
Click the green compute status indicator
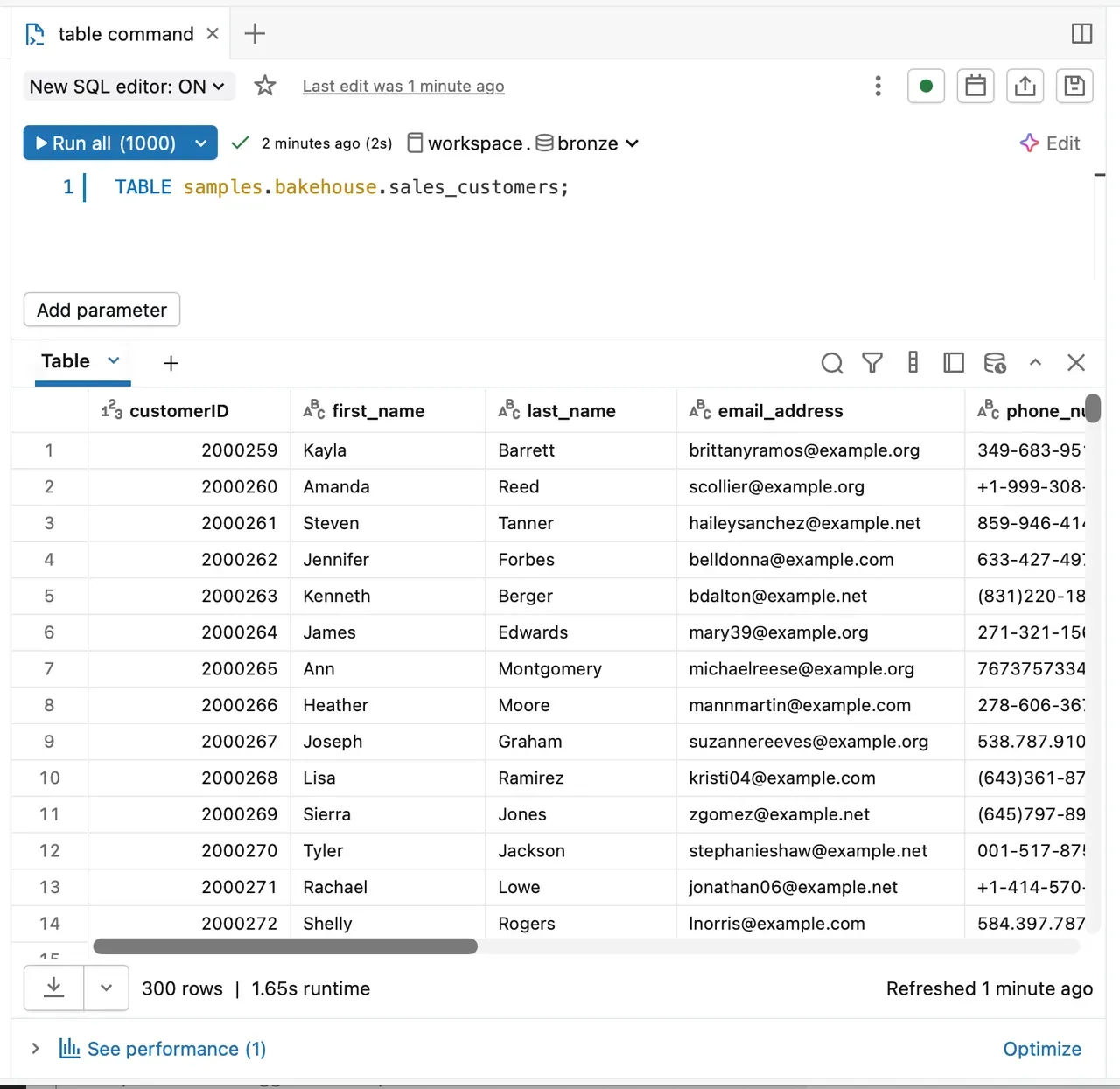[x=926, y=86]
